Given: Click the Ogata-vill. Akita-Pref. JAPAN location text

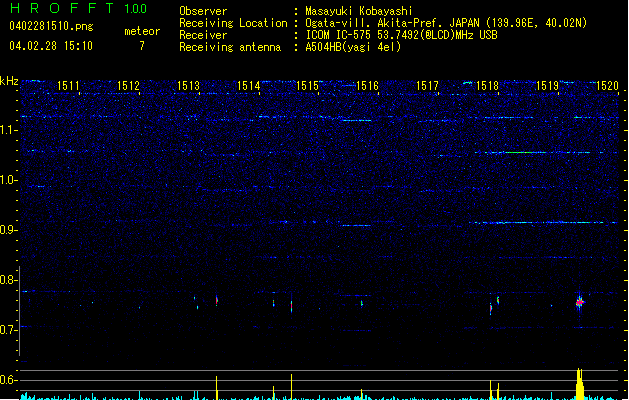Looking at the screenshot, I should pos(446,23).
